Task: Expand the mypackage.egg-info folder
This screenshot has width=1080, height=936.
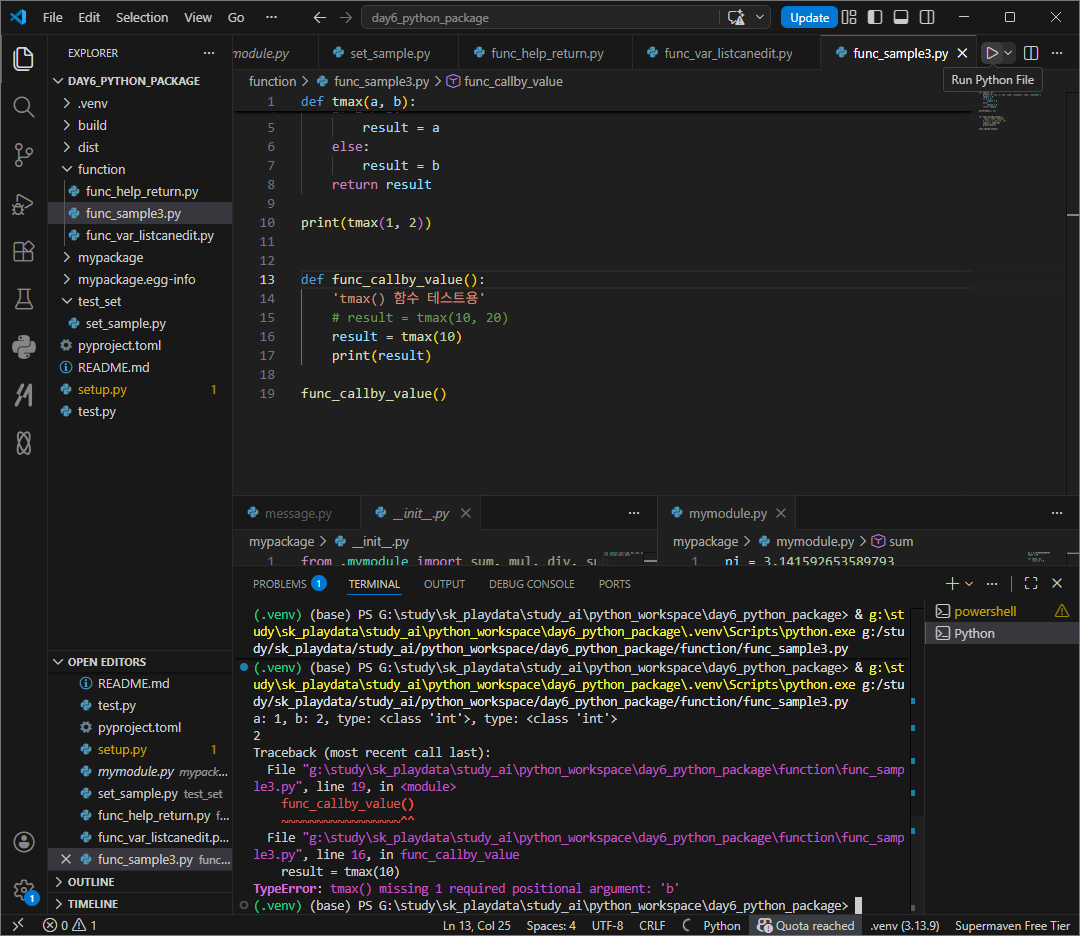Action: [x=140, y=280]
